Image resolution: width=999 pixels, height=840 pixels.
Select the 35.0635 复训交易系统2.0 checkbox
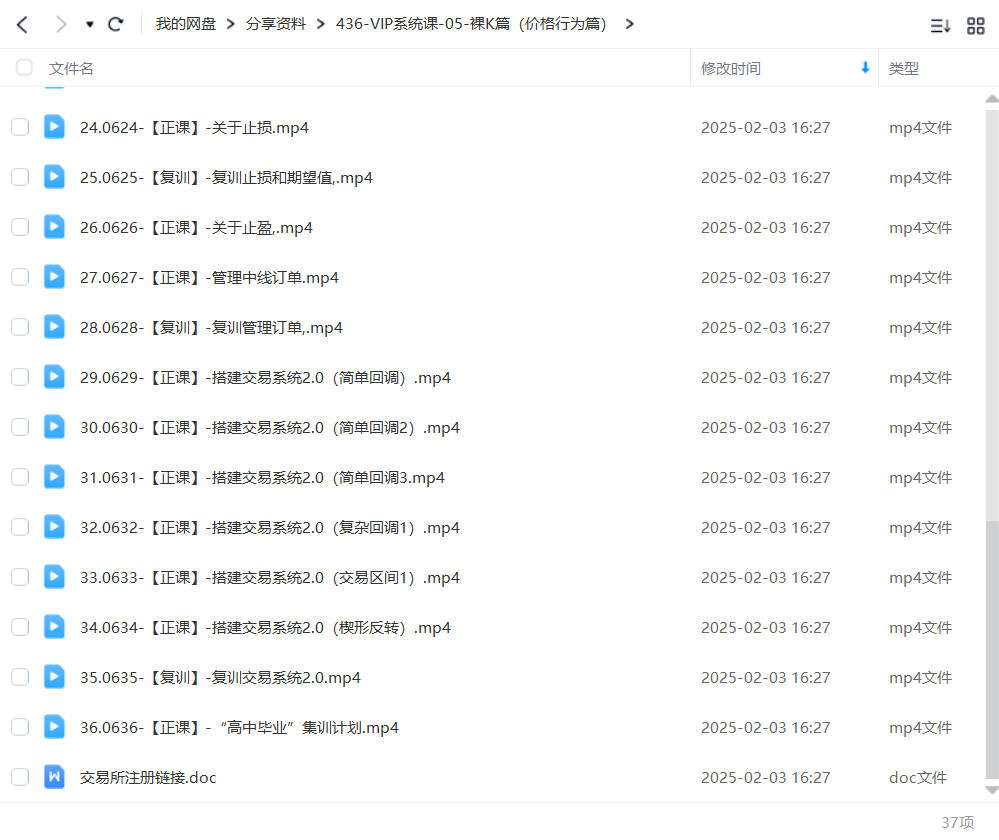20,676
